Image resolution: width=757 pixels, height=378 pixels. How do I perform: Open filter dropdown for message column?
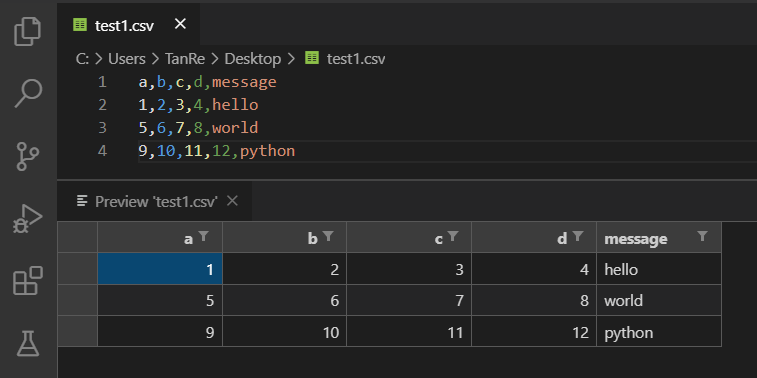point(702,236)
